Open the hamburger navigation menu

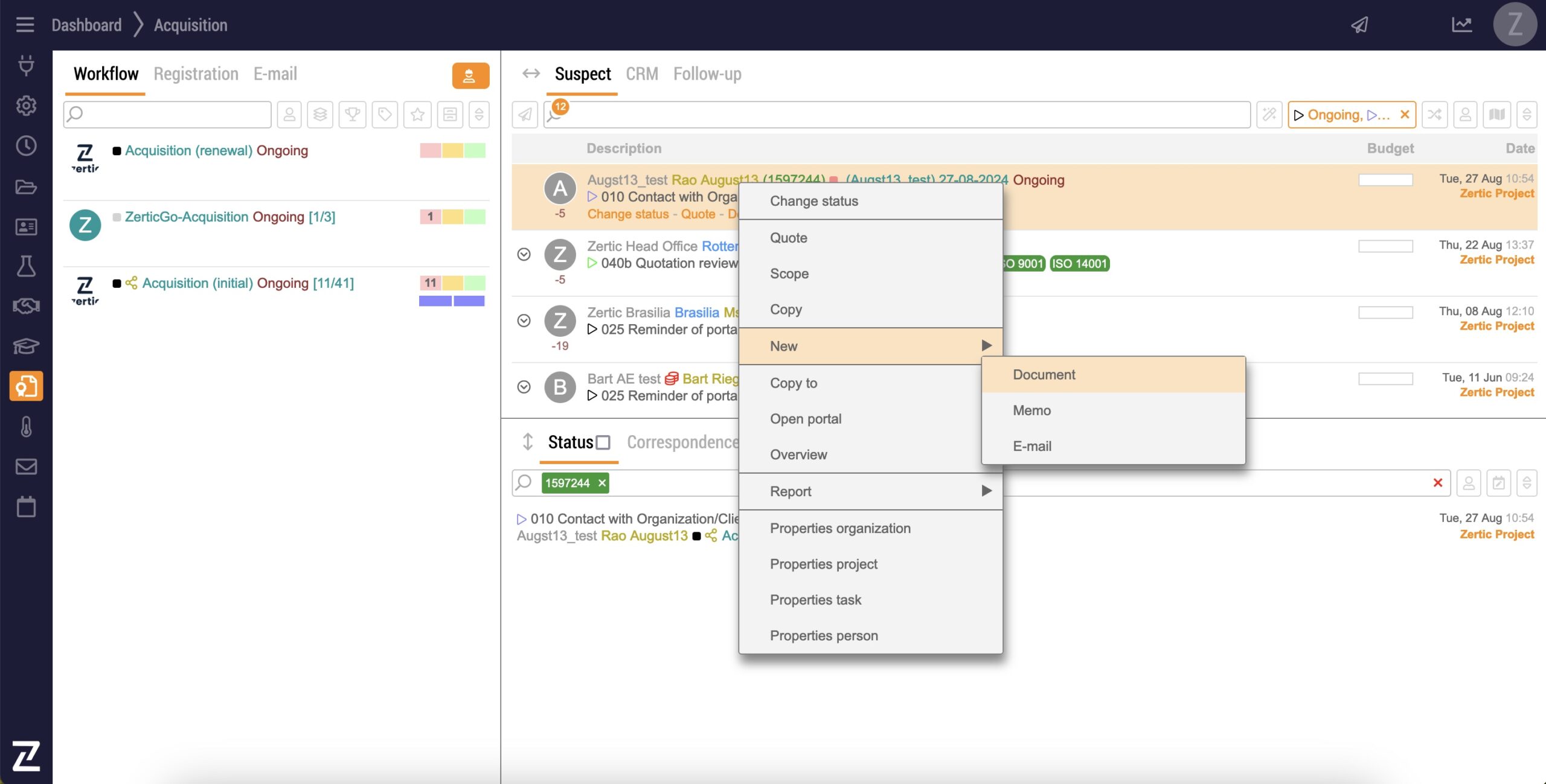[x=25, y=25]
